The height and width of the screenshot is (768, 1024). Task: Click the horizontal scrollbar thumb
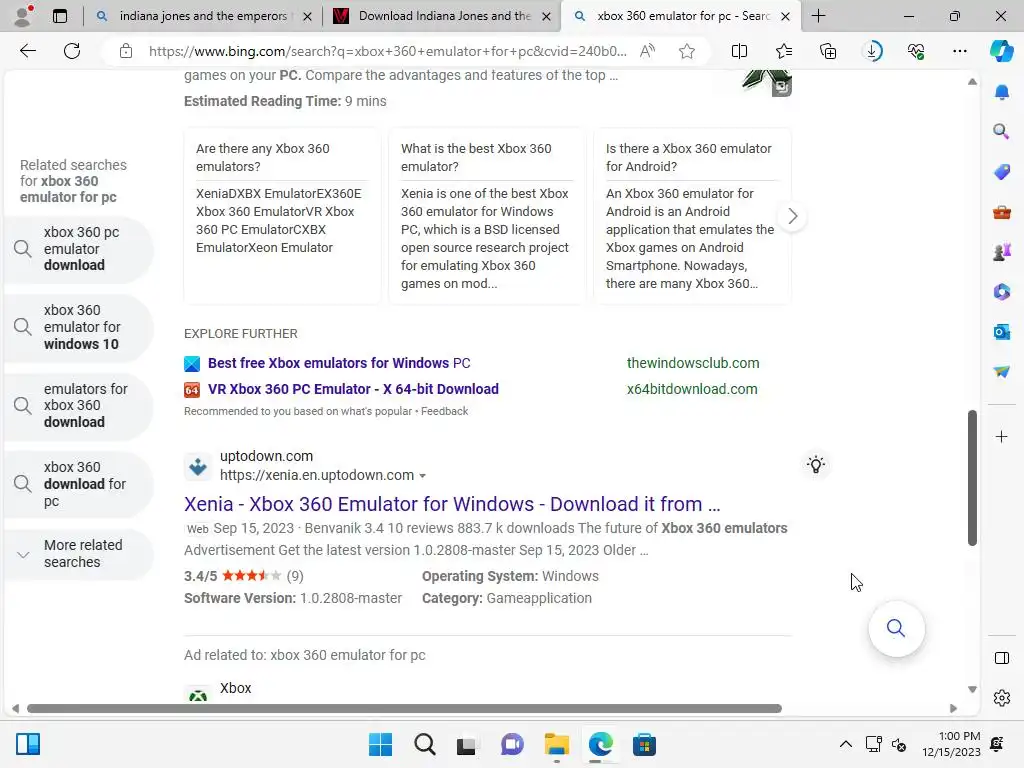click(x=404, y=709)
